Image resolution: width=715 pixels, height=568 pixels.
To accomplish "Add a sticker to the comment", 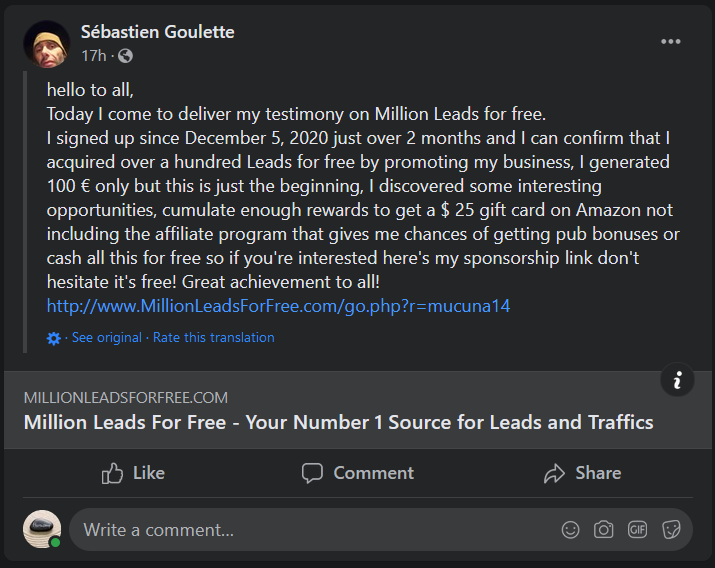I will pyautogui.click(x=671, y=530).
